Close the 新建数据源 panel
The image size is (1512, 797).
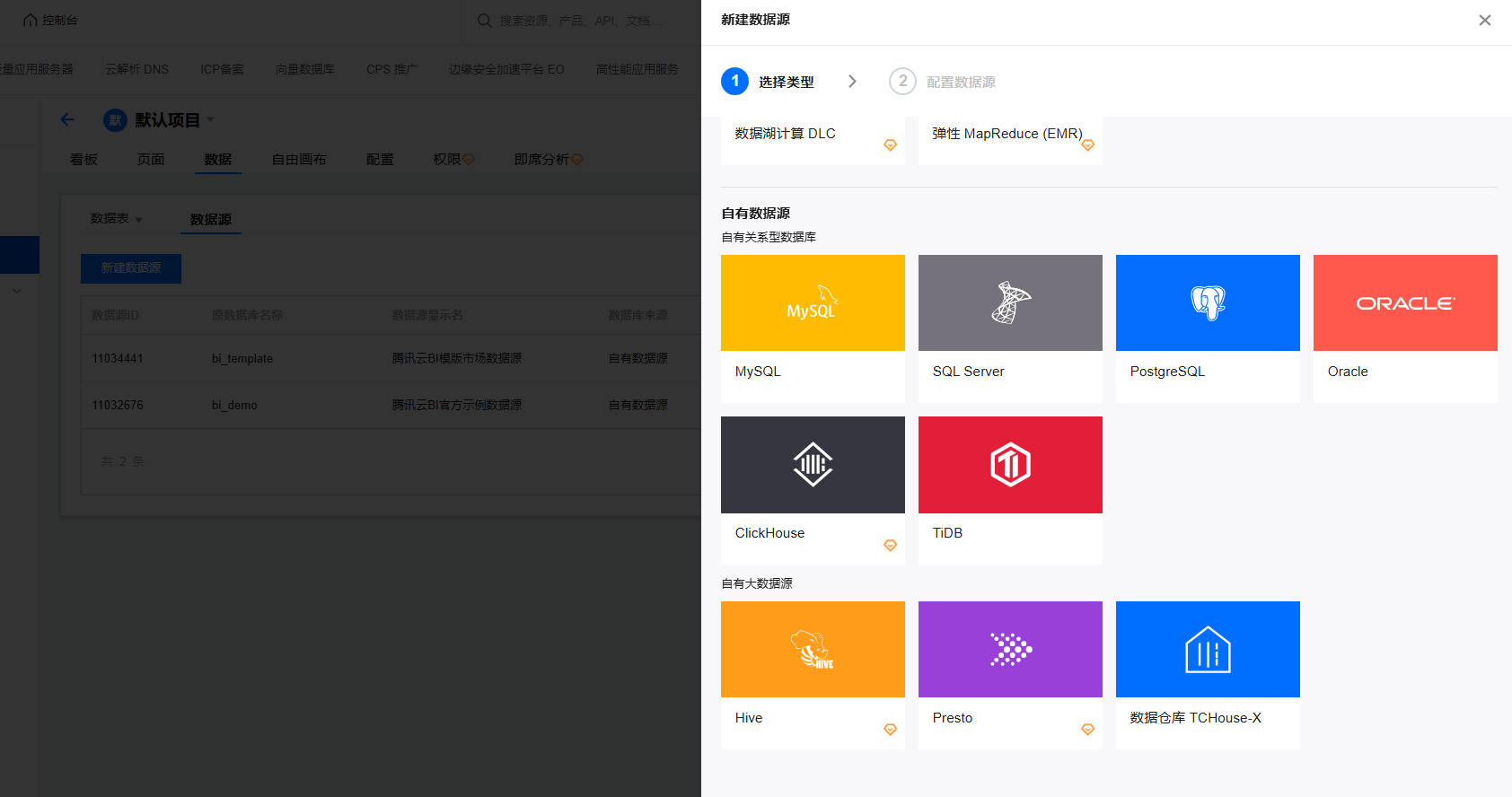pyautogui.click(x=1485, y=21)
